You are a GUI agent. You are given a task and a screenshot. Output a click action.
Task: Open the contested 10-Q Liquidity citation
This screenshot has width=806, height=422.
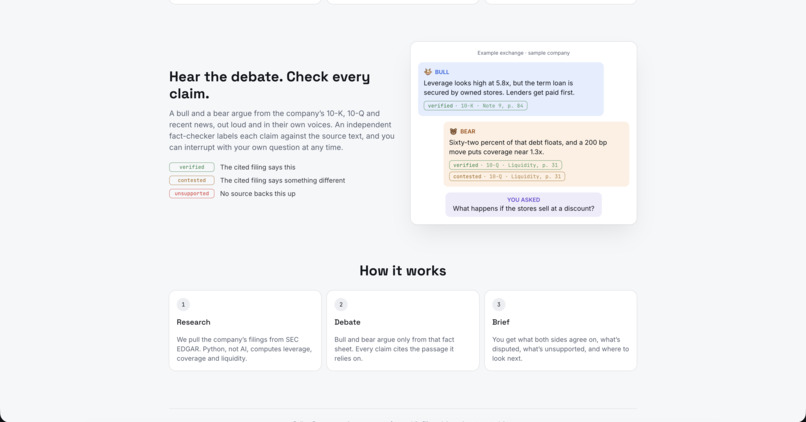point(507,176)
